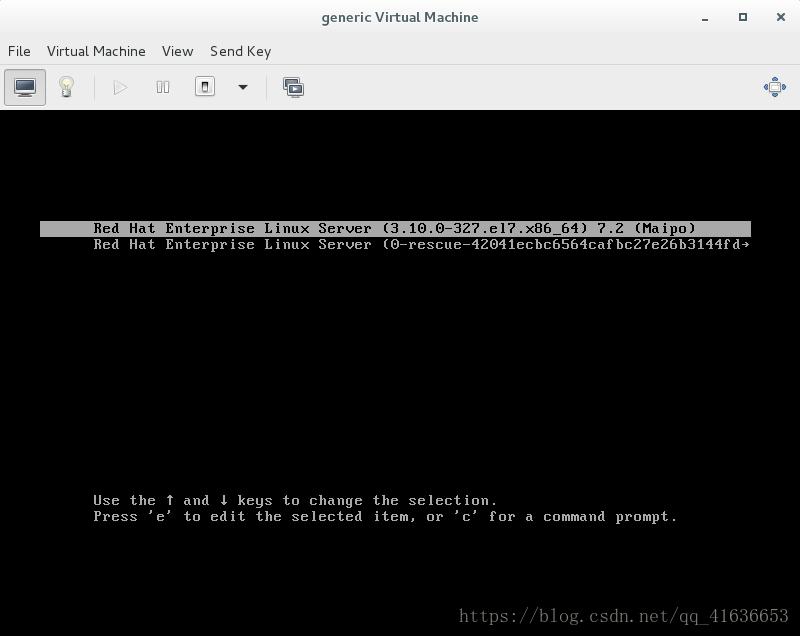Image resolution: width=800 pixels, height=636 pixels.
Task: Select the 0-rescue boot entry
Action: [420, 244]
